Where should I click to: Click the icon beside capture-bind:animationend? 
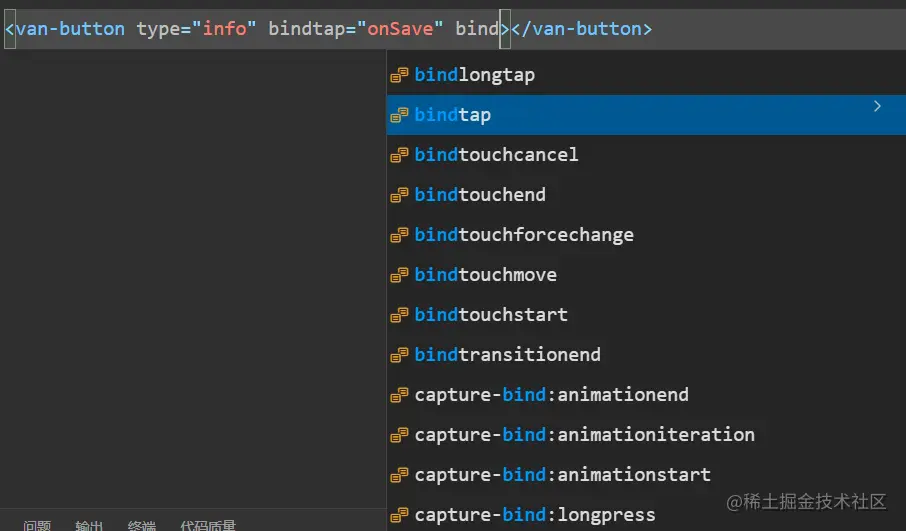399,395
